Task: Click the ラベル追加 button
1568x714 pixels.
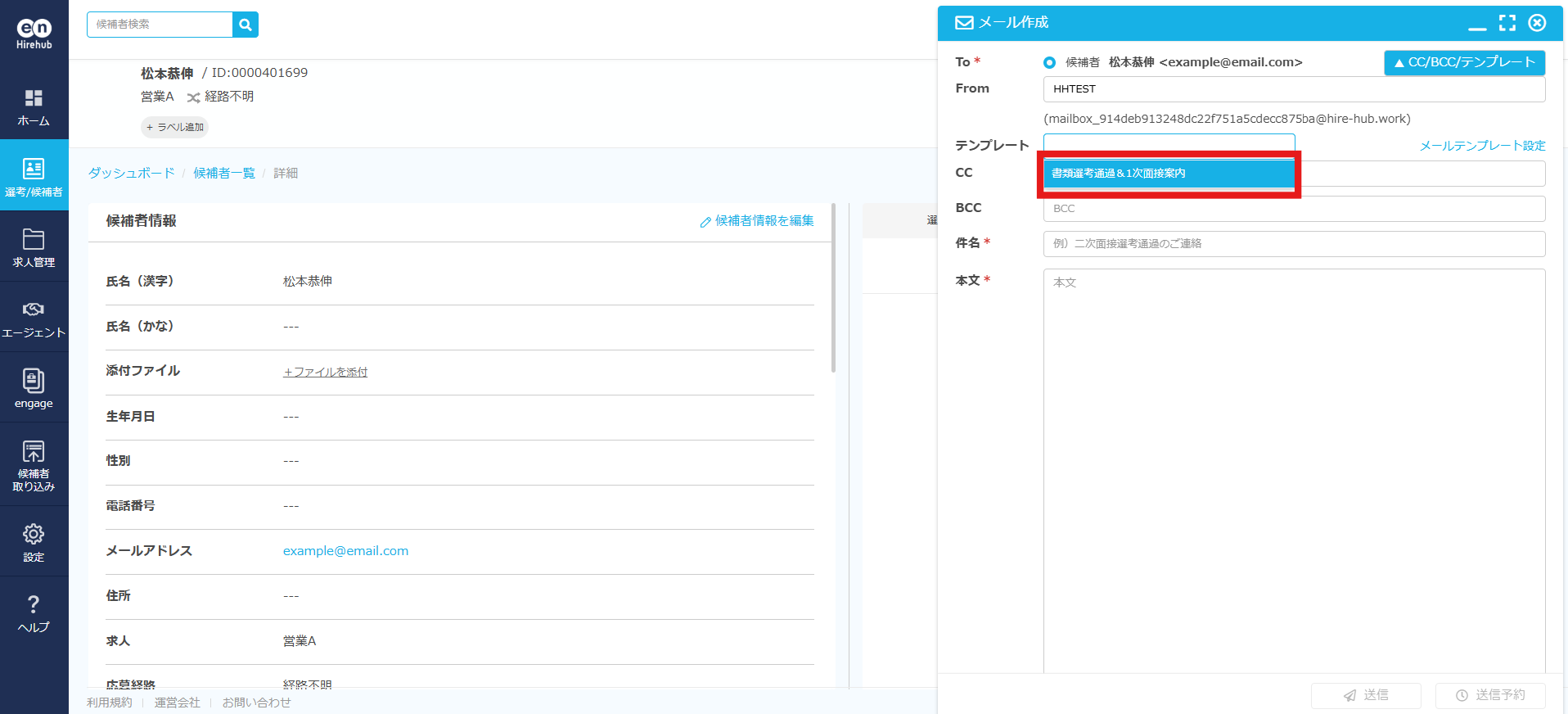Action: pyautogui.click(x=174, y=127)
